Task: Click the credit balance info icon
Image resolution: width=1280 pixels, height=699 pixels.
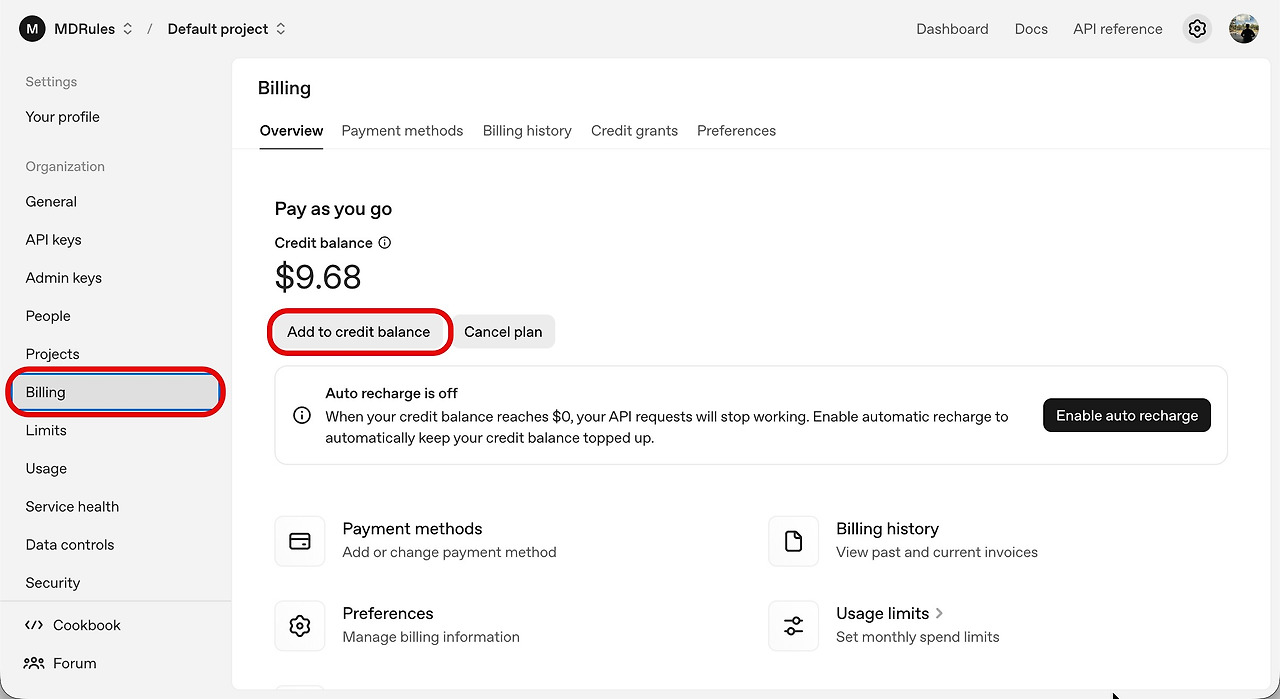Action: coord(385,243)
